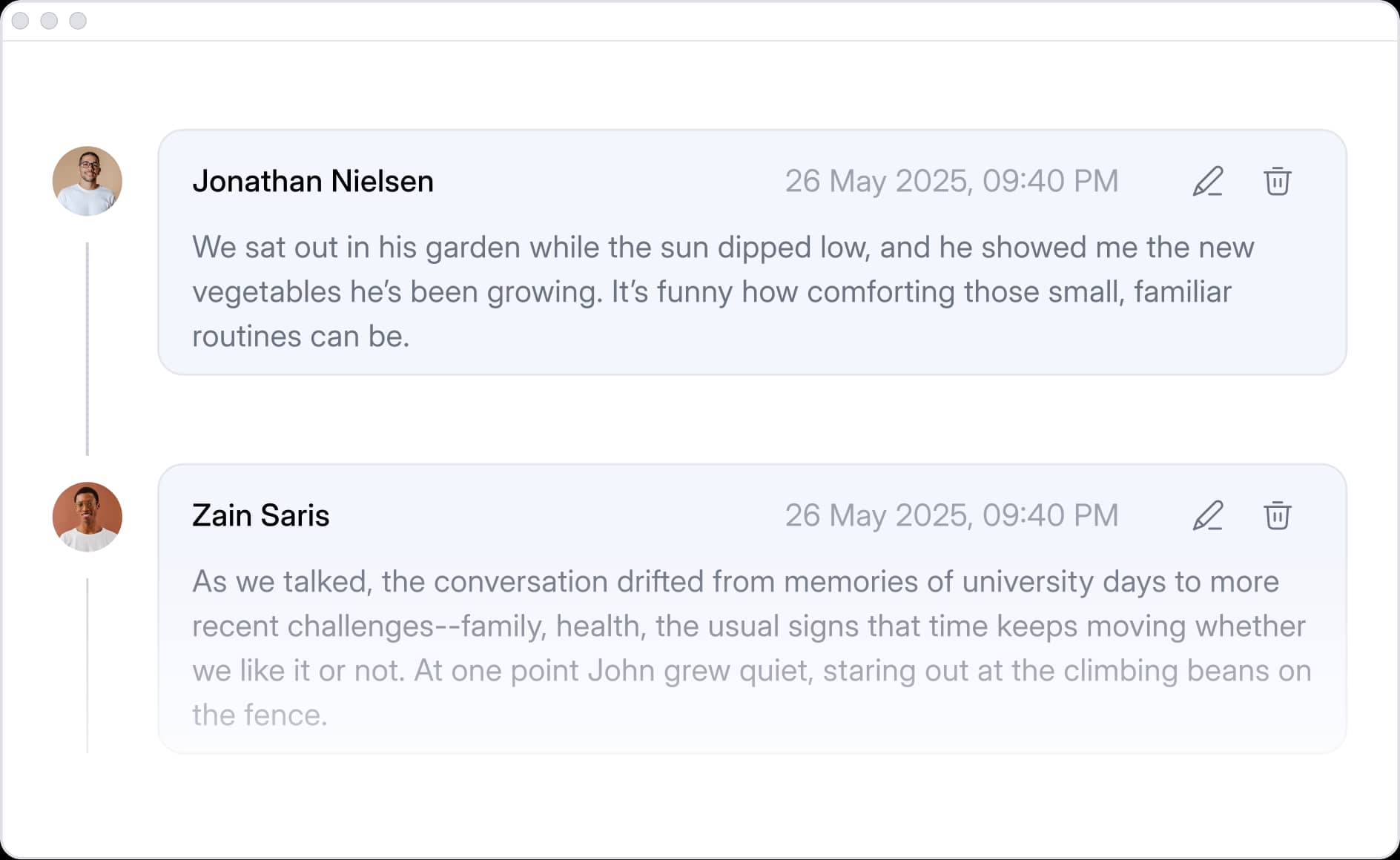Edit Jonathan Nielsen's comment with the pencil icon

click(x=1207, y=182)
